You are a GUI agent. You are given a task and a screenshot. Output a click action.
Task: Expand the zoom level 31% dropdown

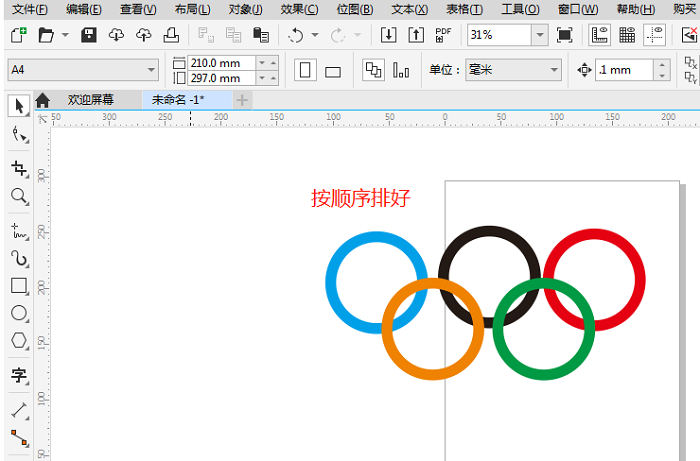click(539, 36)
